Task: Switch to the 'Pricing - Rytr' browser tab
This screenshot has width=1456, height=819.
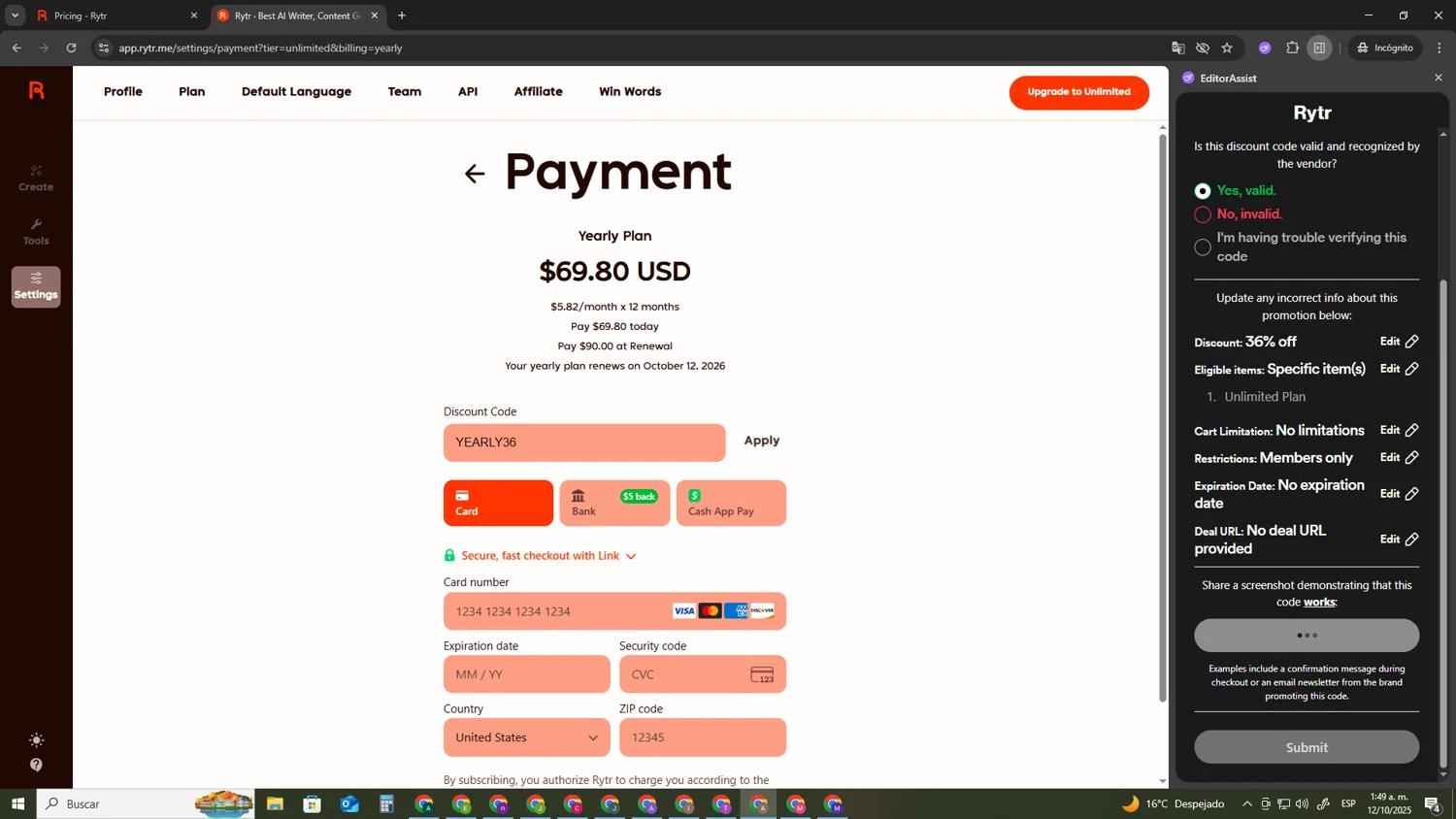Action: tap(116, 16)
